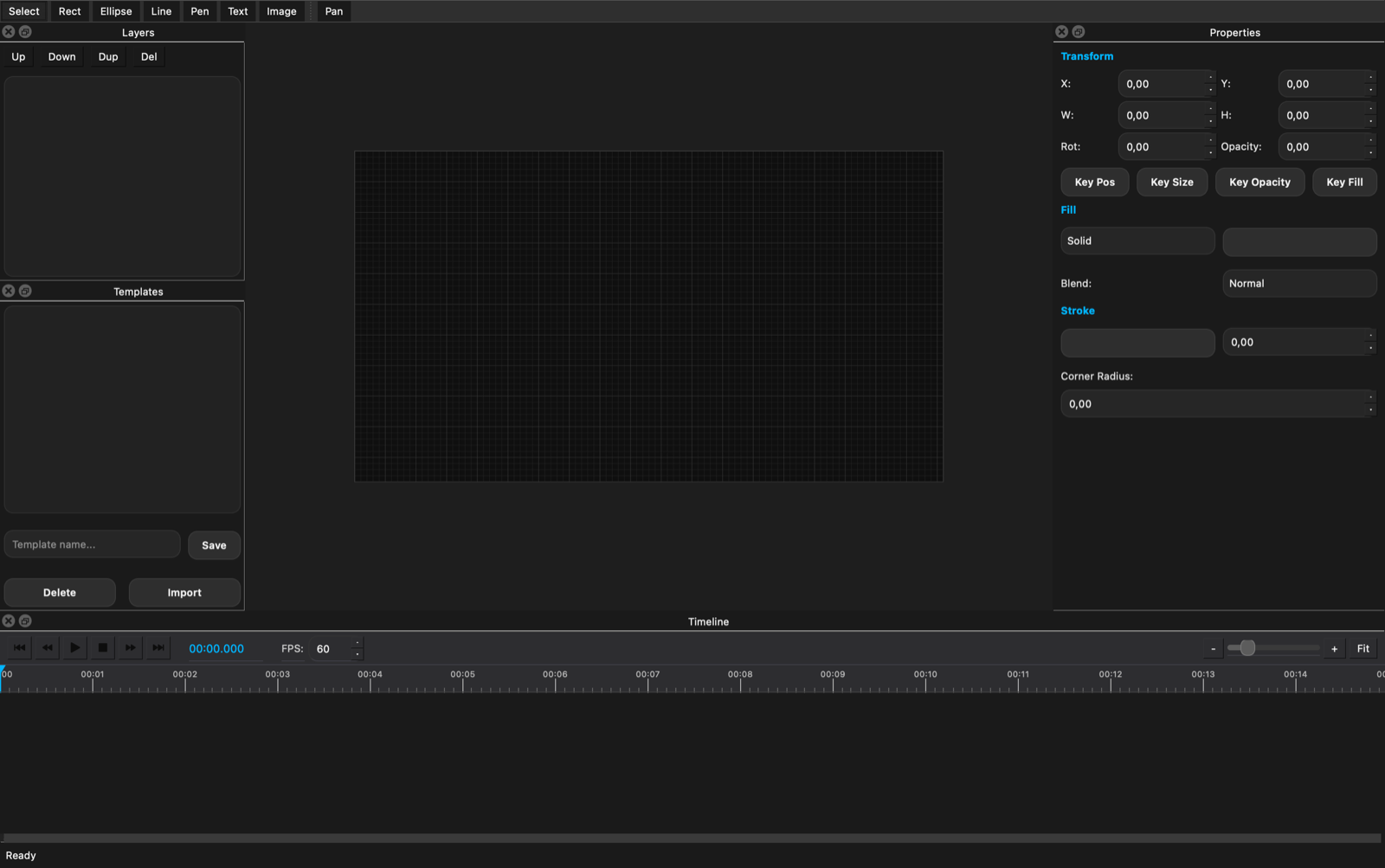Image resolution: width=1385 pixels, height=868 pixels.
Task: Float the Layers panel
Action: point(25,32)
